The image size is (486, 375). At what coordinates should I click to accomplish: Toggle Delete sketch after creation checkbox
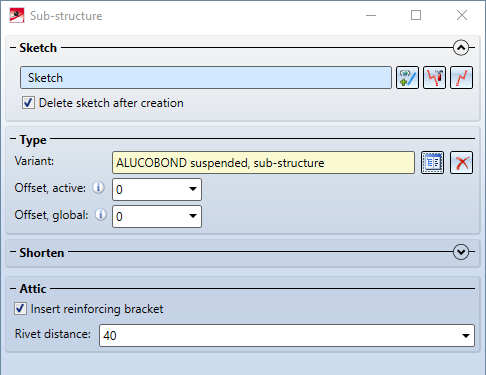tap(28, 103)
